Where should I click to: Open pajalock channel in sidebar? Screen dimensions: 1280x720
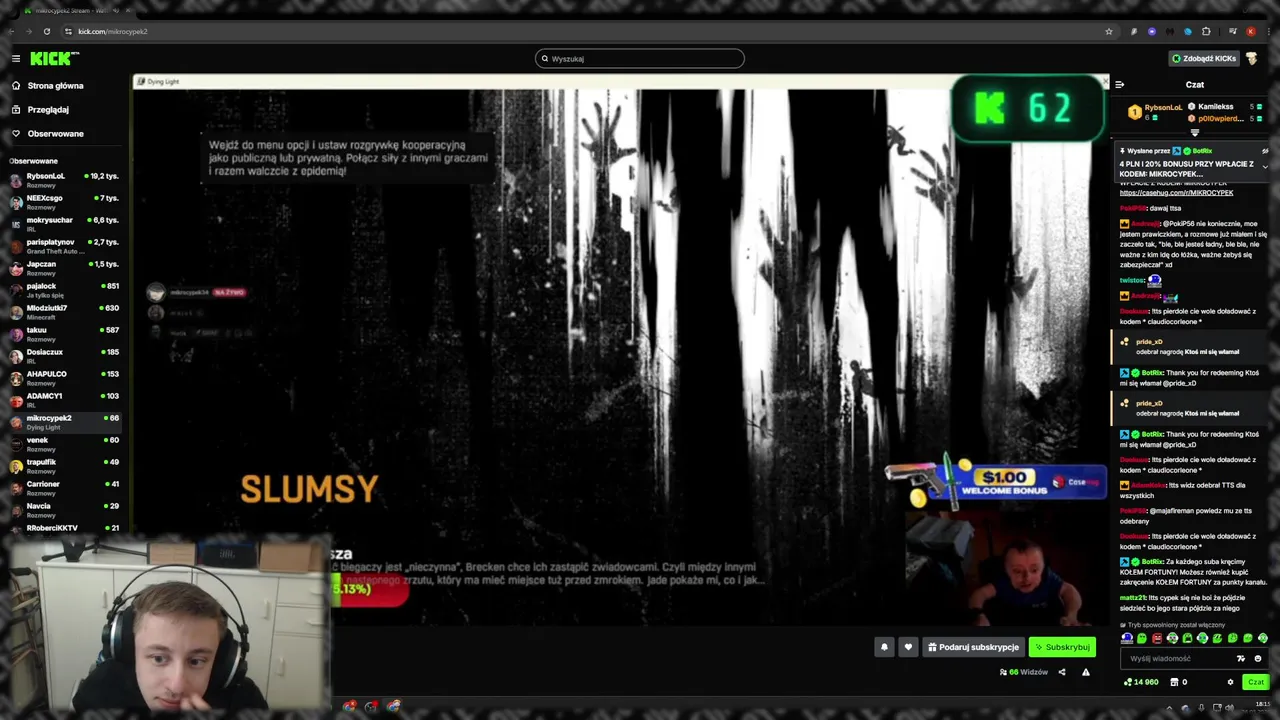(x=64, y=290)
